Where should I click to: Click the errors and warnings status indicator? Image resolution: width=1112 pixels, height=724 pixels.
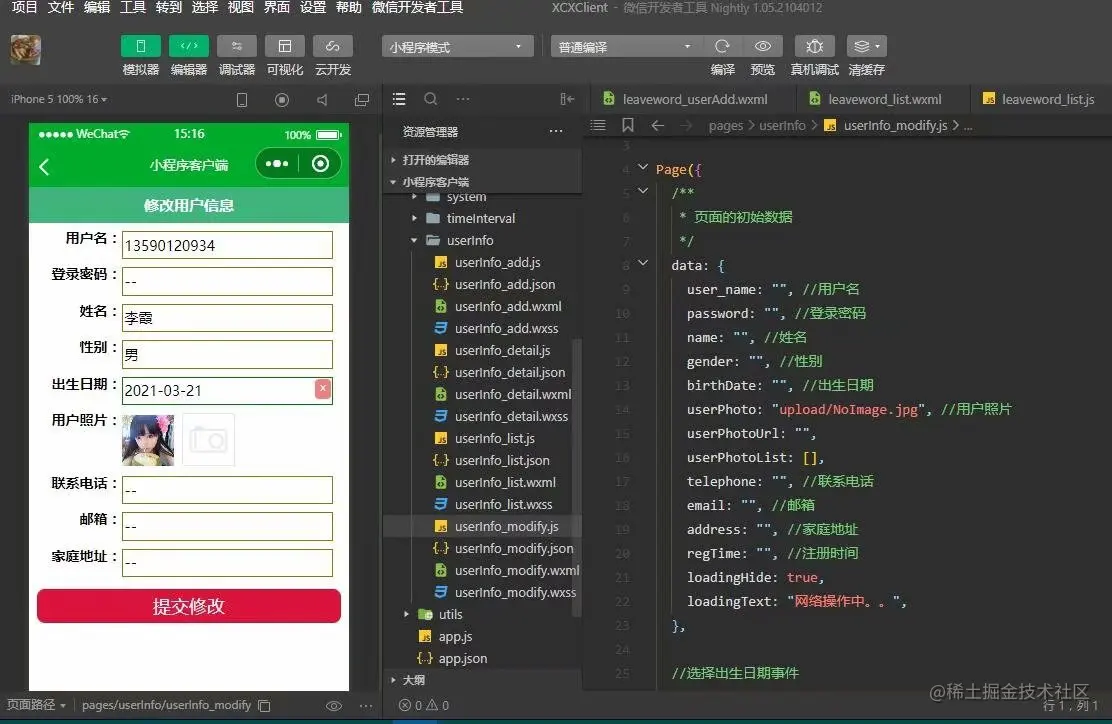[423, 706]
